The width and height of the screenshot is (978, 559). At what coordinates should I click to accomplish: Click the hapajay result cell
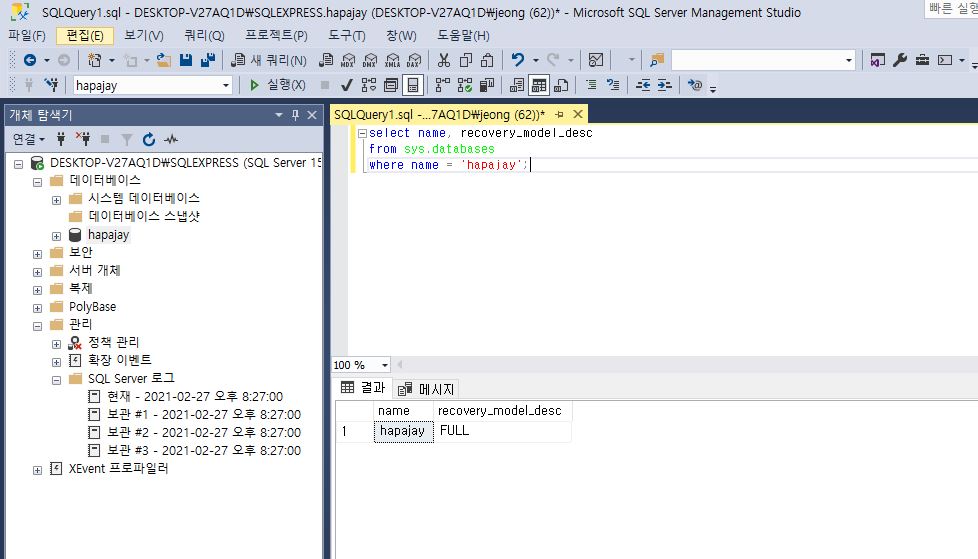coord(404,431)
